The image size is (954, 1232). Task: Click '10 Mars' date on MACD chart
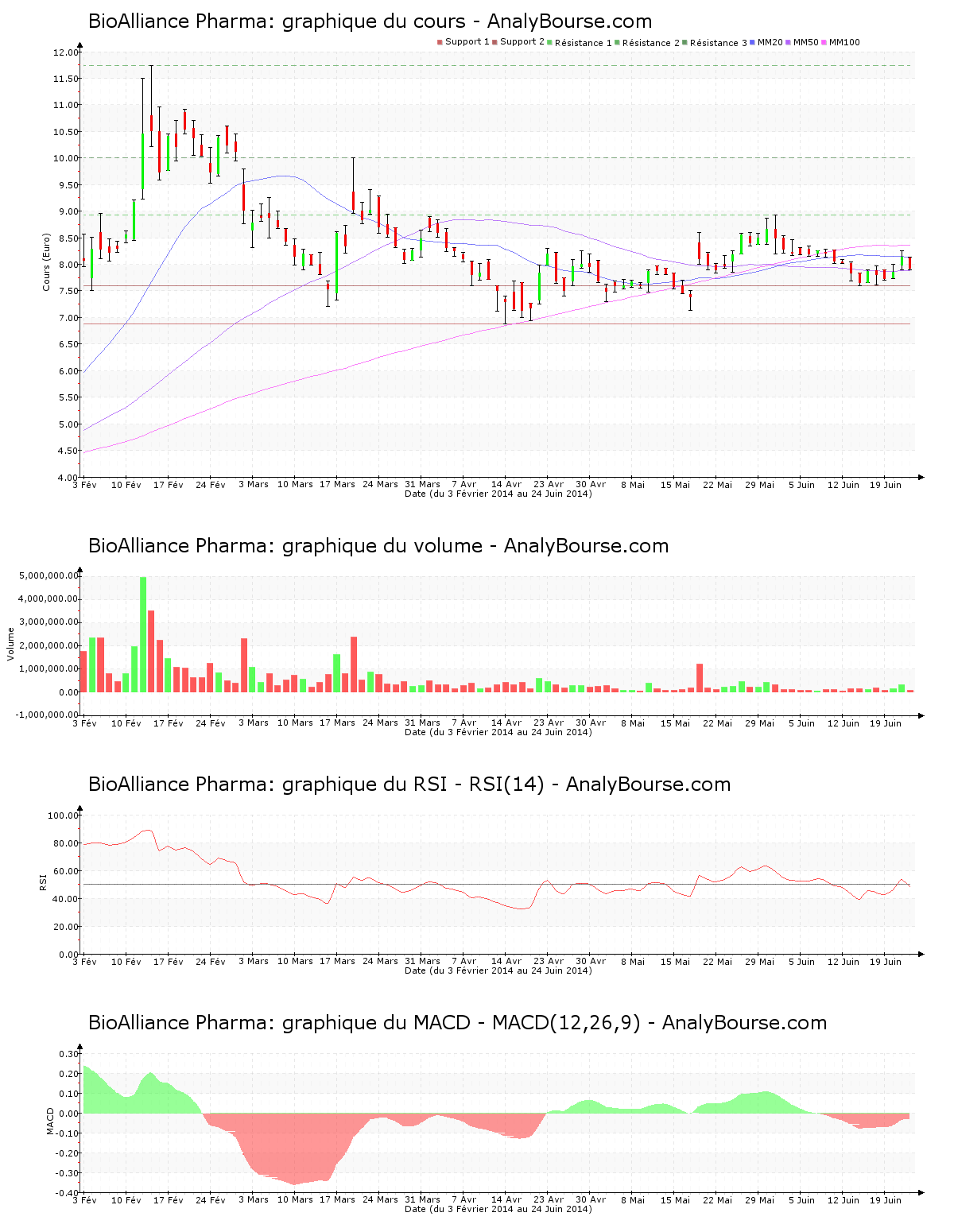[x=295, y=1200]
